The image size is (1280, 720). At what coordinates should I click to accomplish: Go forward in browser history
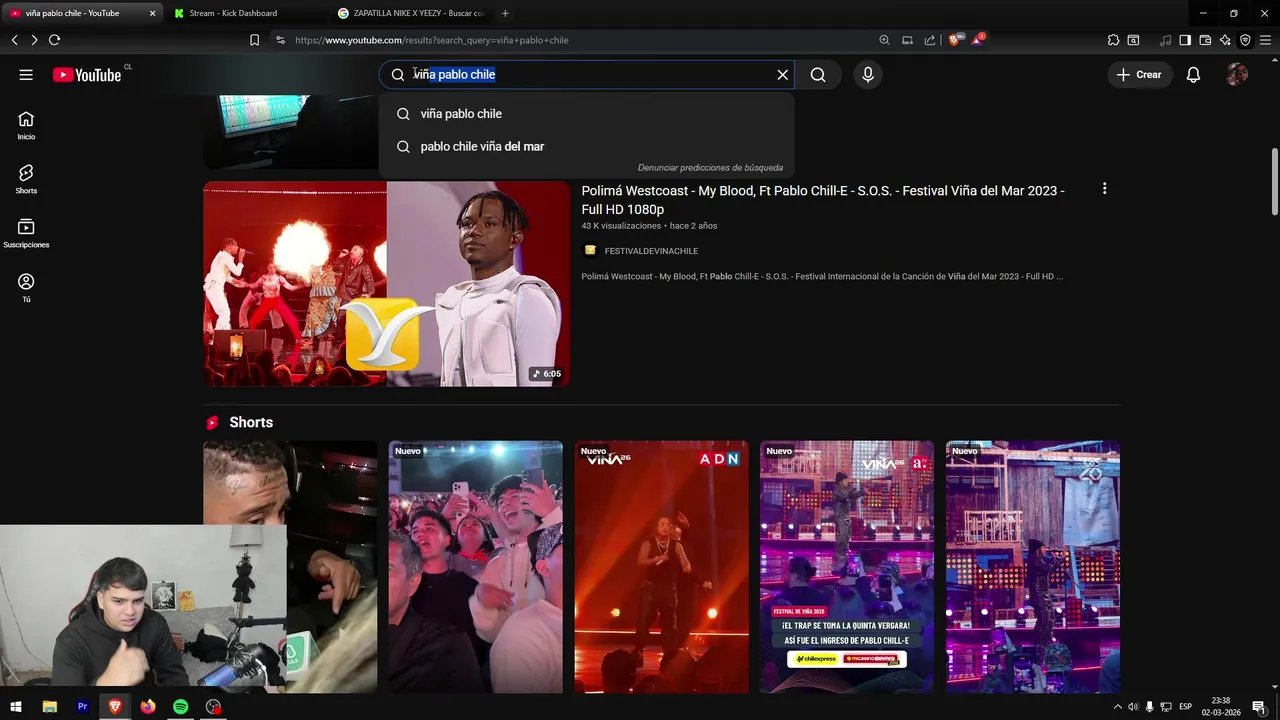pyautogui.click(x=34, y=40)
